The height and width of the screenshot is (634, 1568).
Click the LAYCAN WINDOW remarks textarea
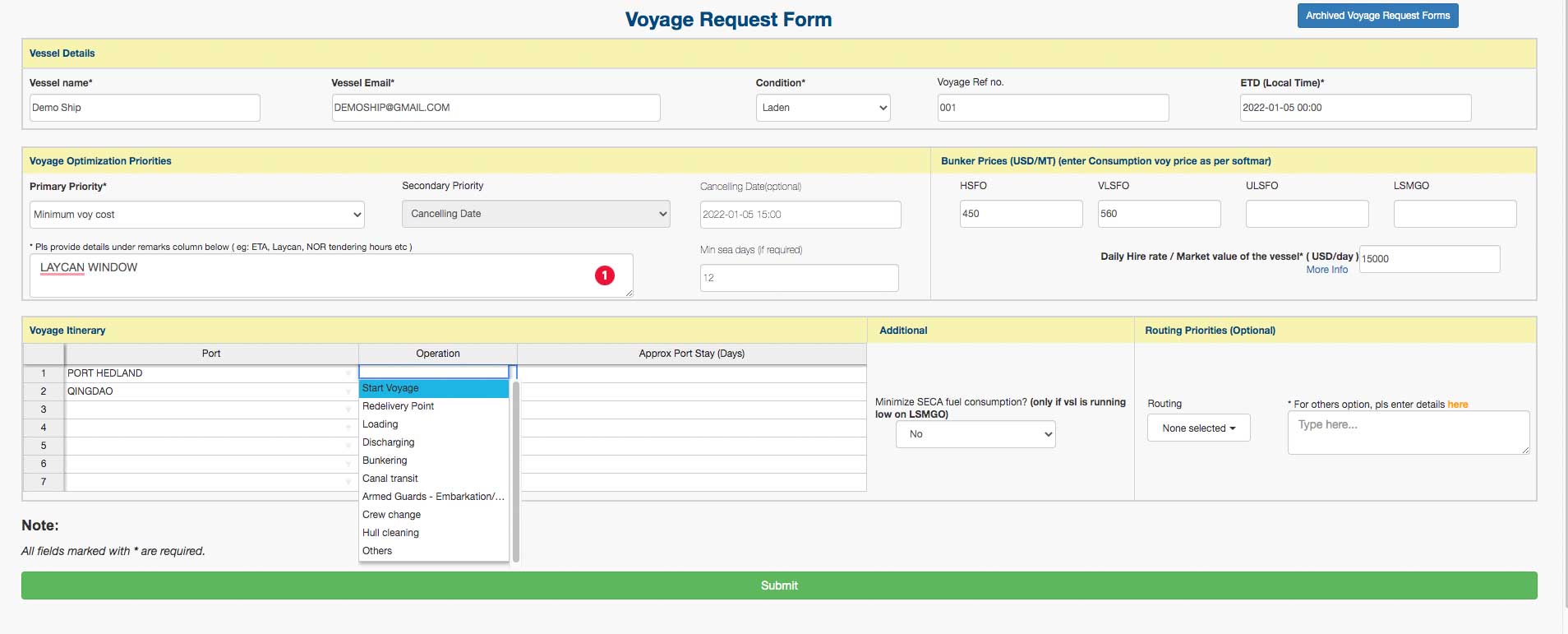point(331,275)
